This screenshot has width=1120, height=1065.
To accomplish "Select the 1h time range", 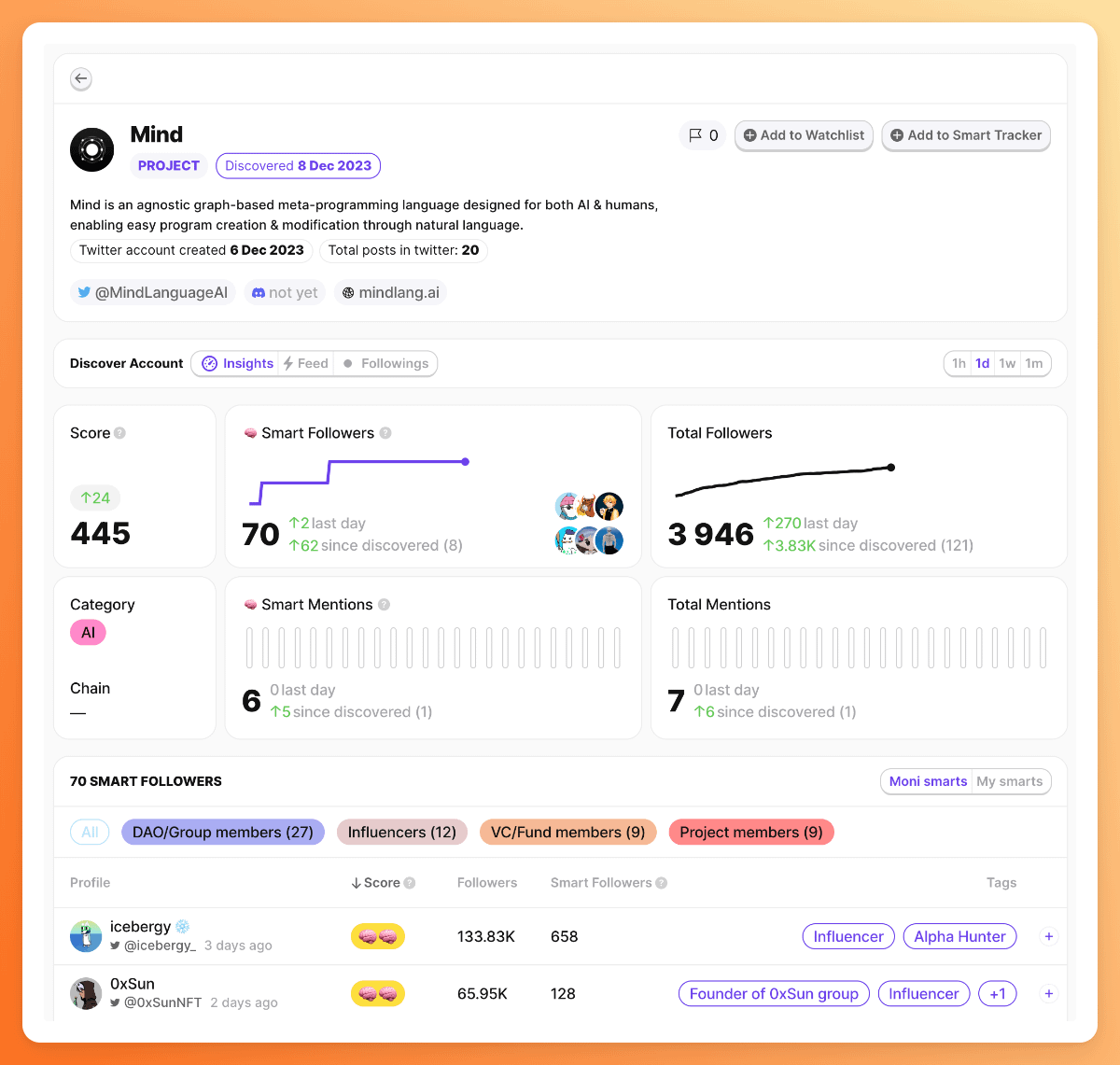I will [x=959, y=363].
